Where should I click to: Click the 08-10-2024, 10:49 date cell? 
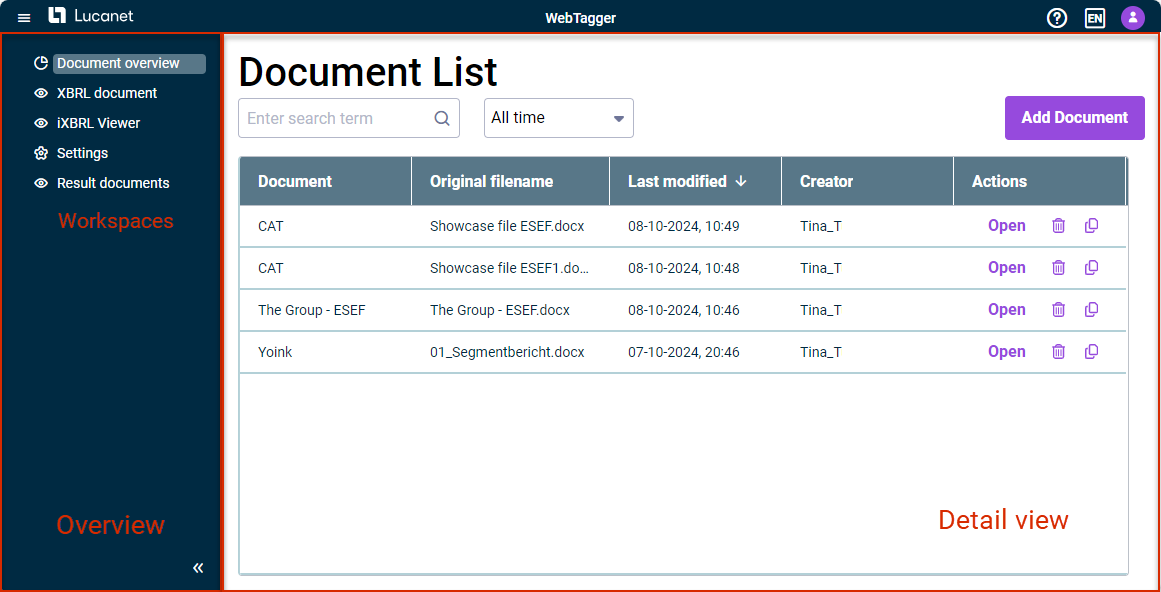683,226
